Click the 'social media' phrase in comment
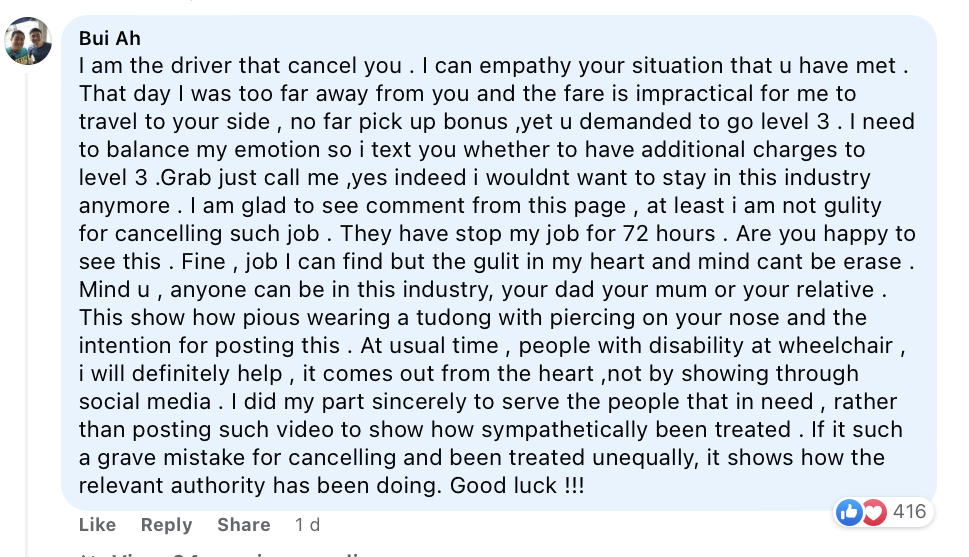969x557 pixels. coord(145,402)
